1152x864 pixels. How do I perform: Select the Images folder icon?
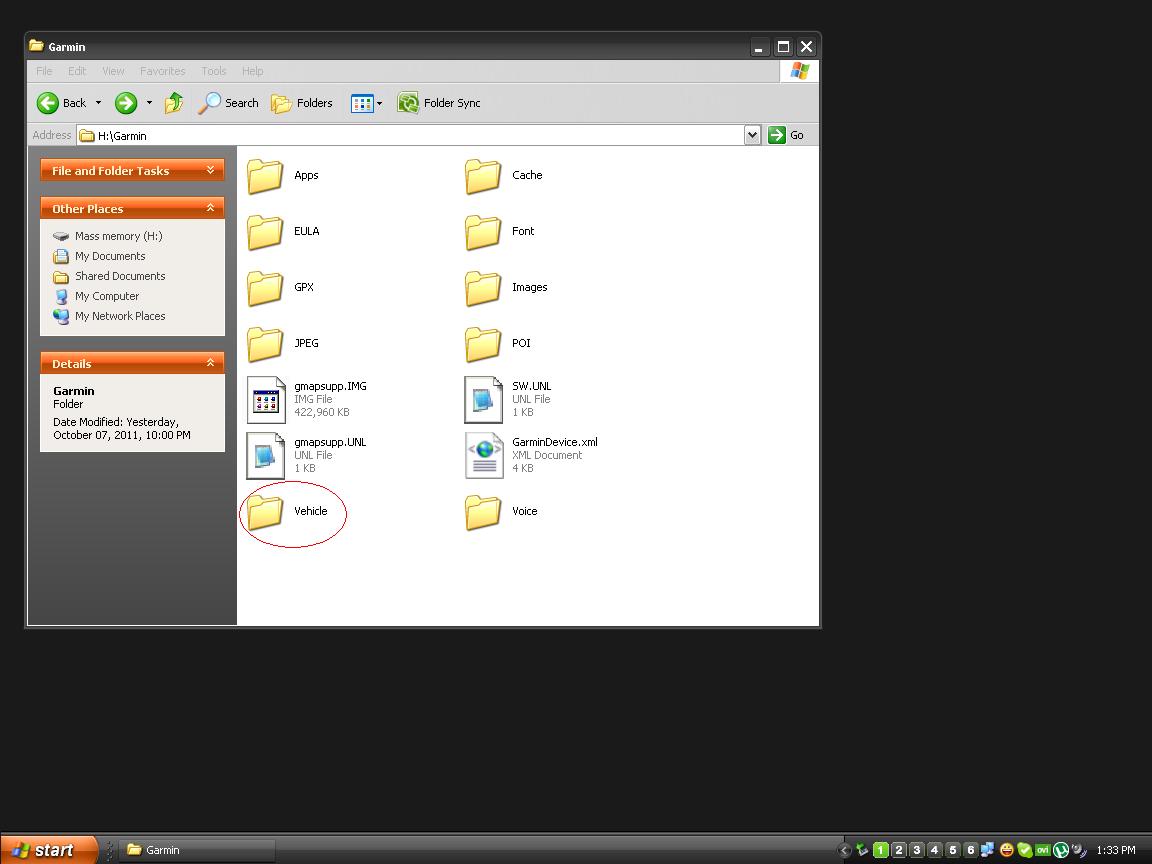click(483, 287)
